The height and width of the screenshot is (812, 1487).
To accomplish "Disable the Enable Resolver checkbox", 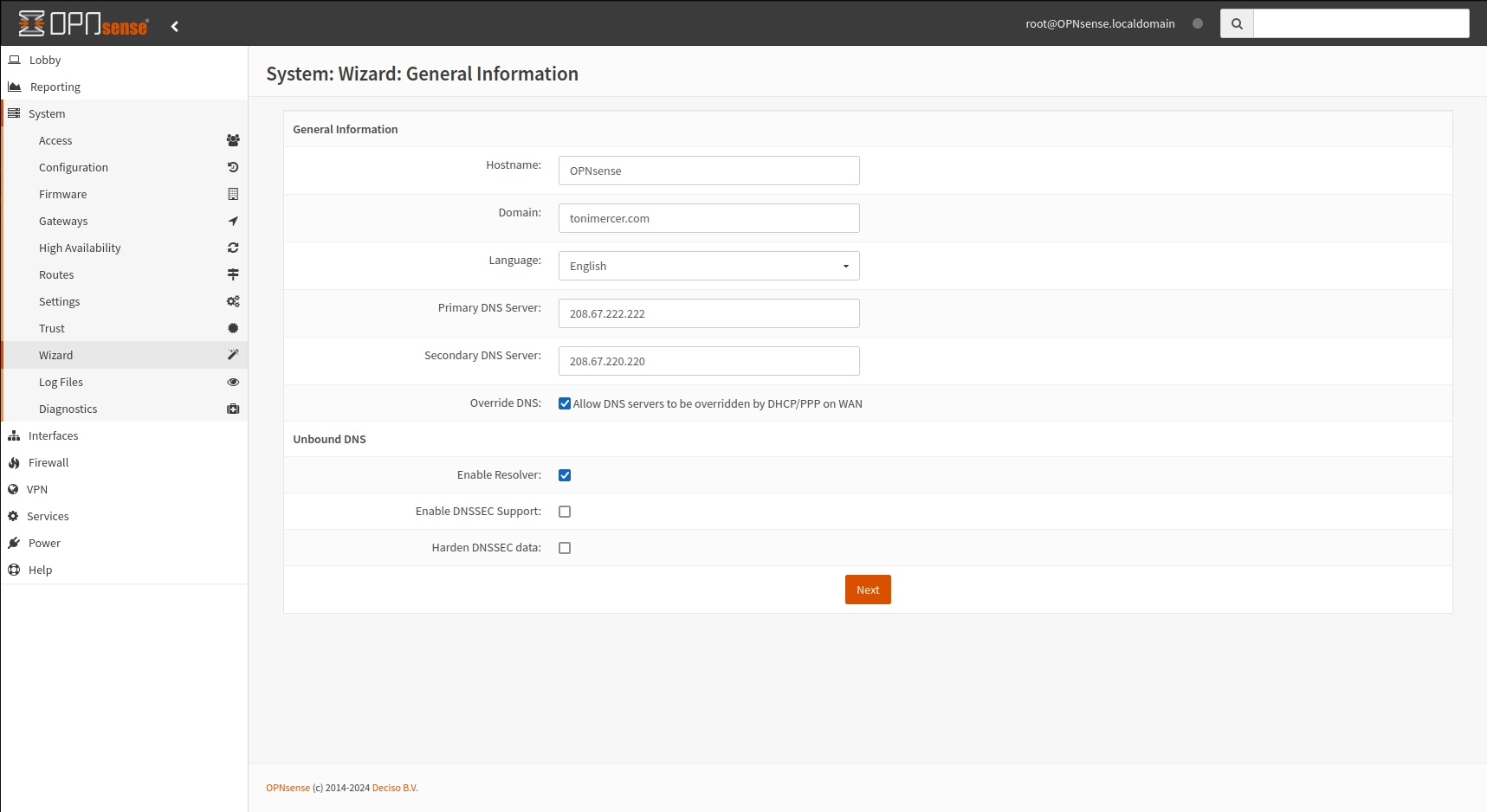I will [x=565, y=475].
